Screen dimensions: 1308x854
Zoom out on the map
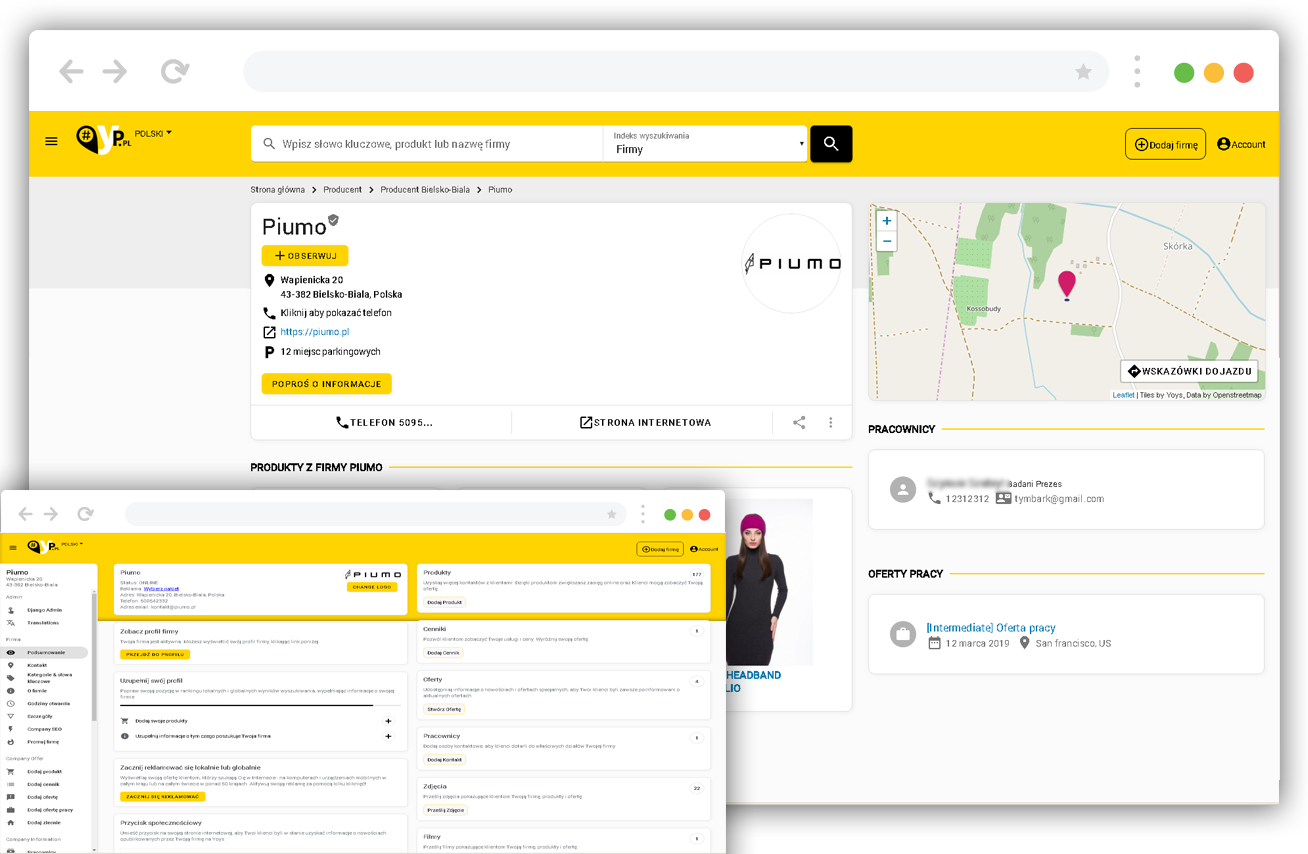(x=886, y=241)
